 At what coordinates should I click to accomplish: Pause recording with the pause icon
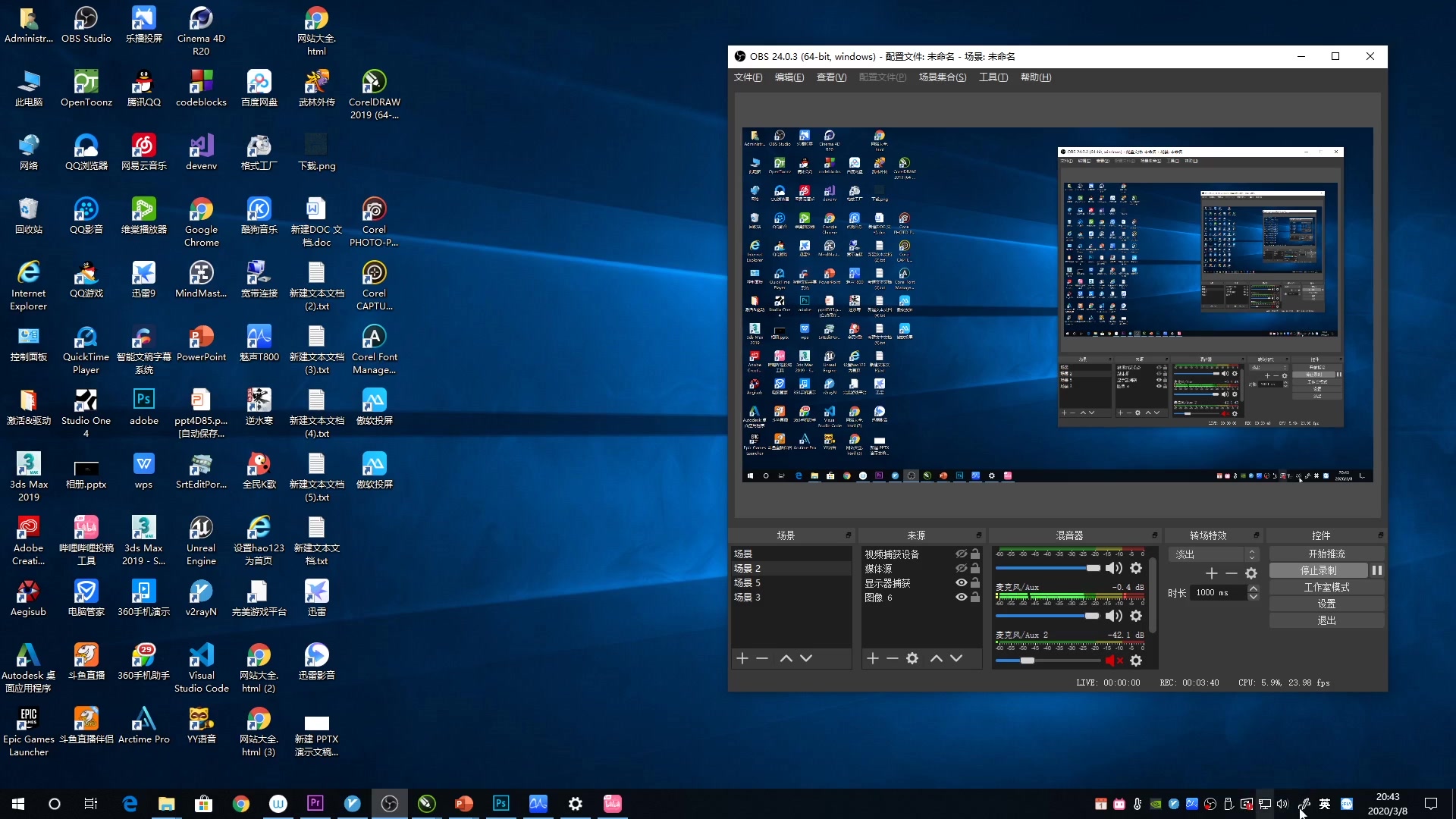1377,570
